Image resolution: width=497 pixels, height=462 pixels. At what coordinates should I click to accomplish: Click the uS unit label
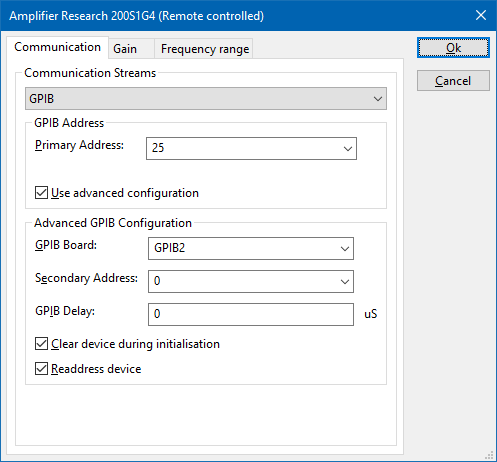click(371, 314)
